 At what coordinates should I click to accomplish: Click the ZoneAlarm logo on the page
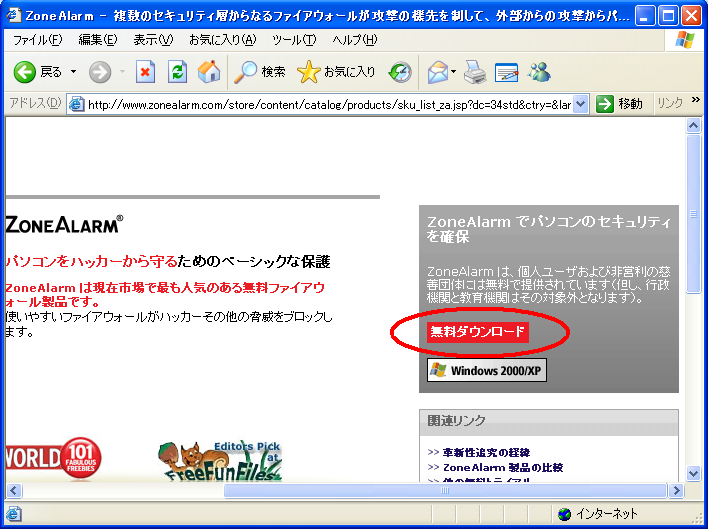pos(64,224)
